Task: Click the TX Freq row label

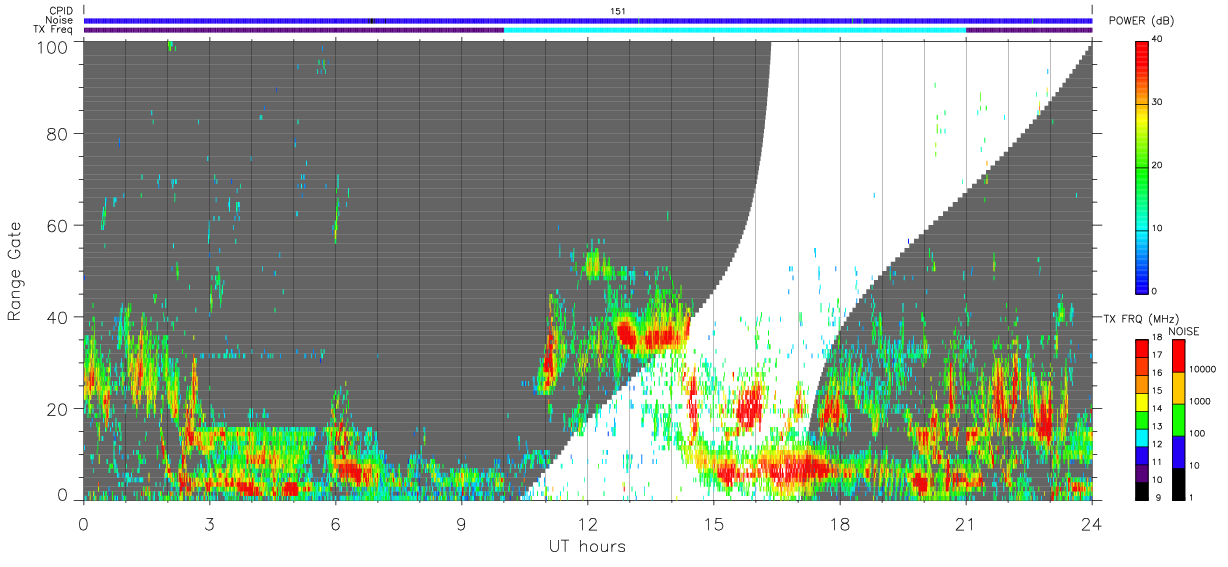Action: (x=53, y=29)
